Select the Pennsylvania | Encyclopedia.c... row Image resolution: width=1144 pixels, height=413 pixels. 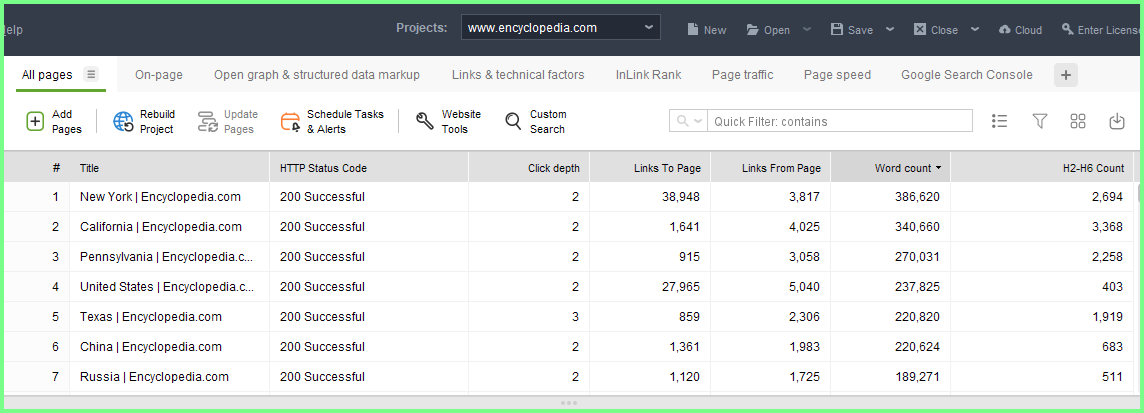pyautogui.click(x=569, y=257)
